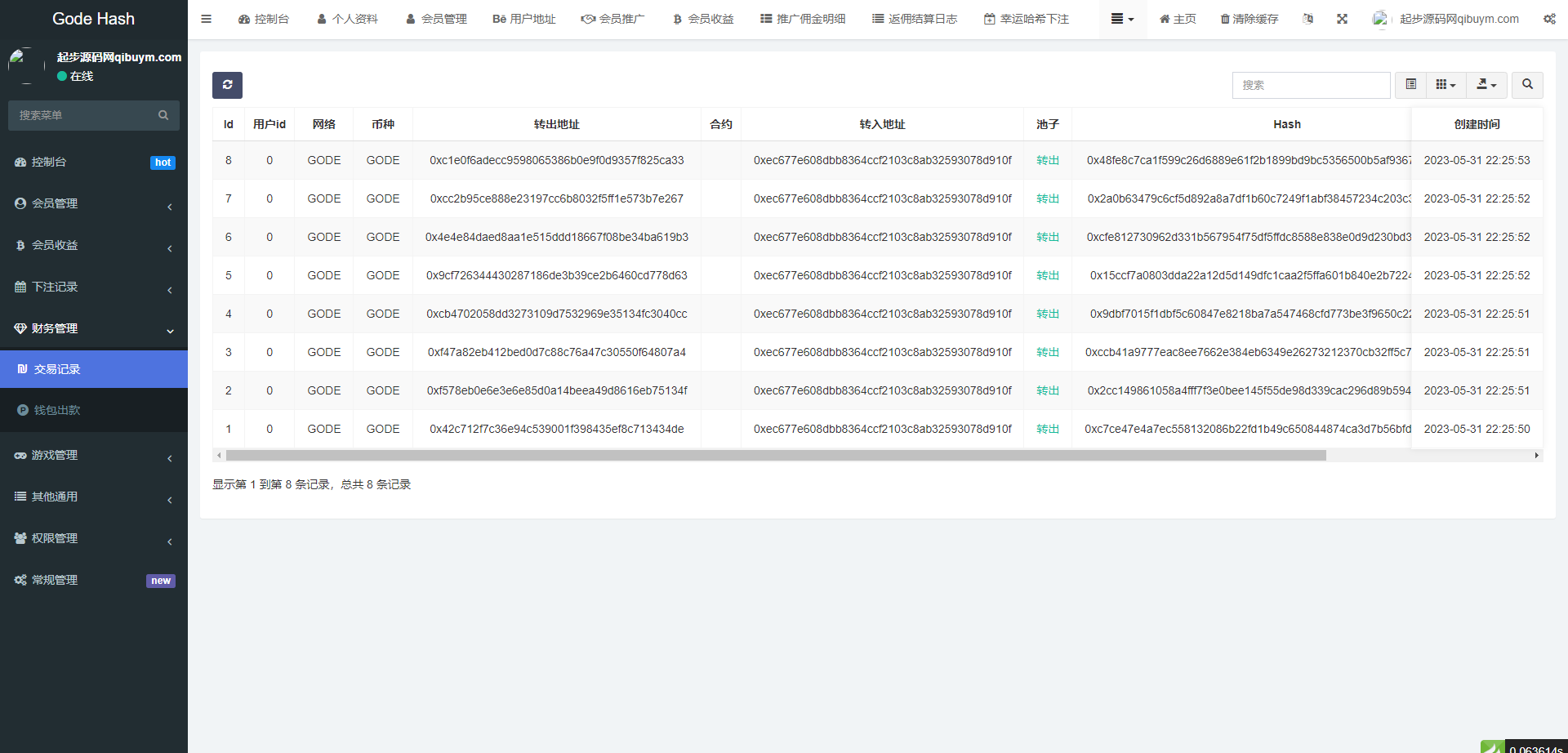Click the language translate icon

tap(1307, 19)
